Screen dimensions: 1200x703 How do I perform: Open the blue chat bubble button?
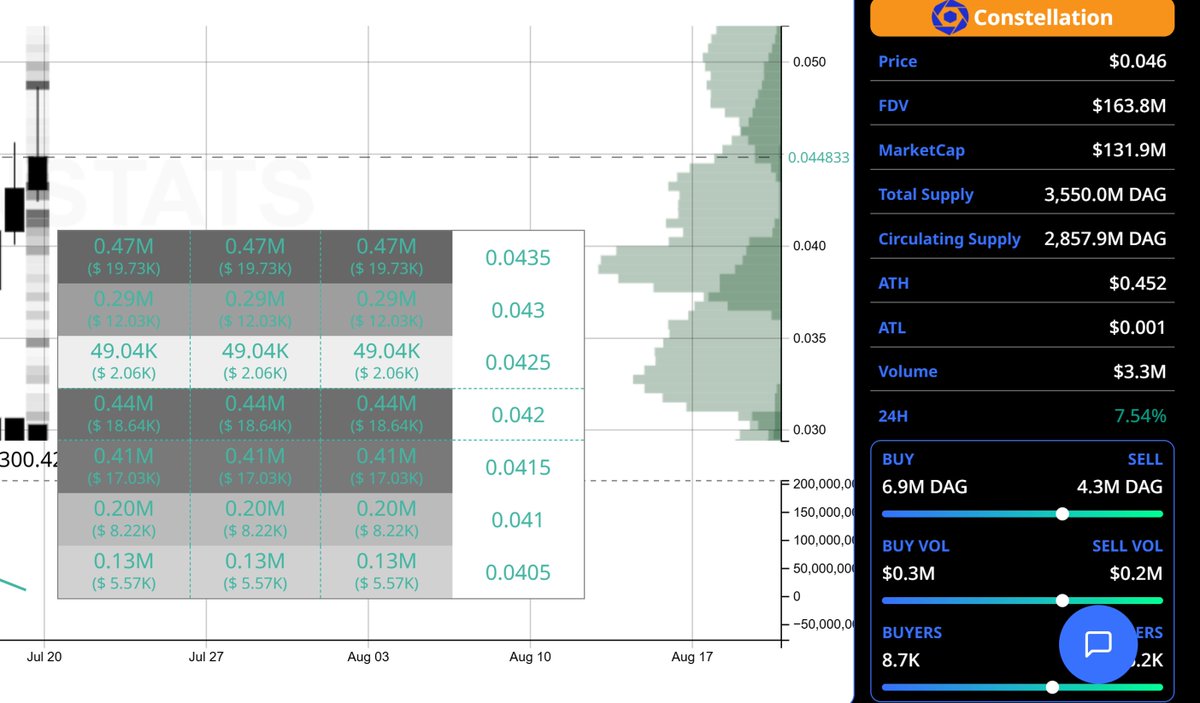pyautogui.click(x=1098, y=644)
